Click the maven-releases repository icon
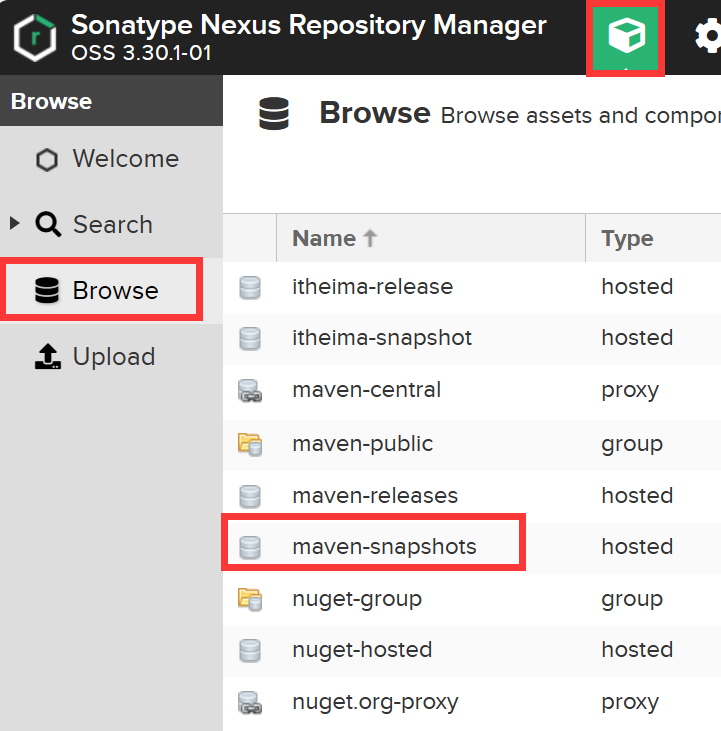The width and height of the screenshot is (721, 731). click(x=250, y=496)
